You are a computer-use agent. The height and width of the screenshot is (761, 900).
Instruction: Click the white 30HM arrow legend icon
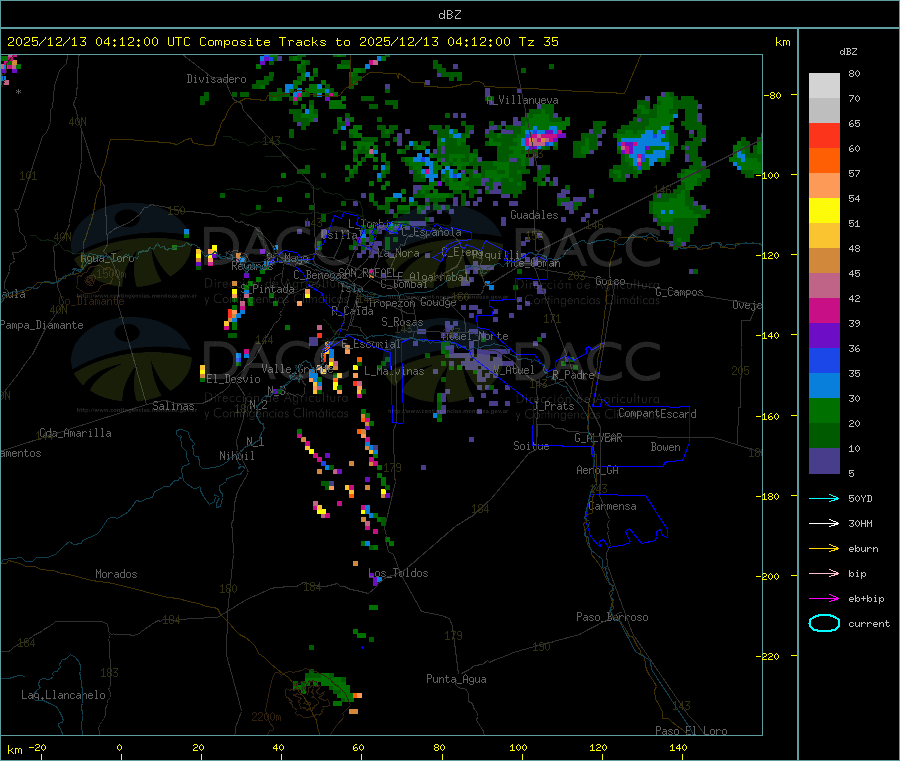[x=824, y=523]
